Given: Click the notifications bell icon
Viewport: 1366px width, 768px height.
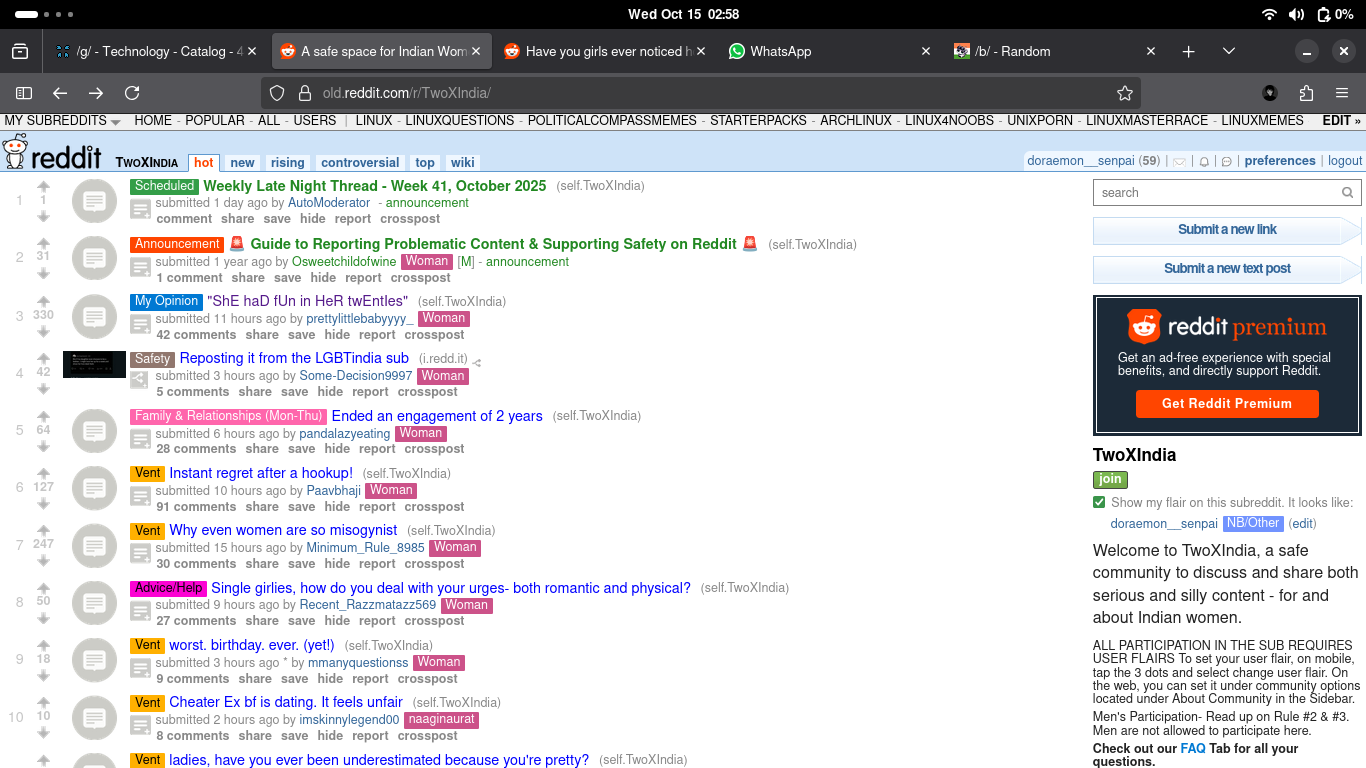Looking at the screenshot, I should (1204, 161).
